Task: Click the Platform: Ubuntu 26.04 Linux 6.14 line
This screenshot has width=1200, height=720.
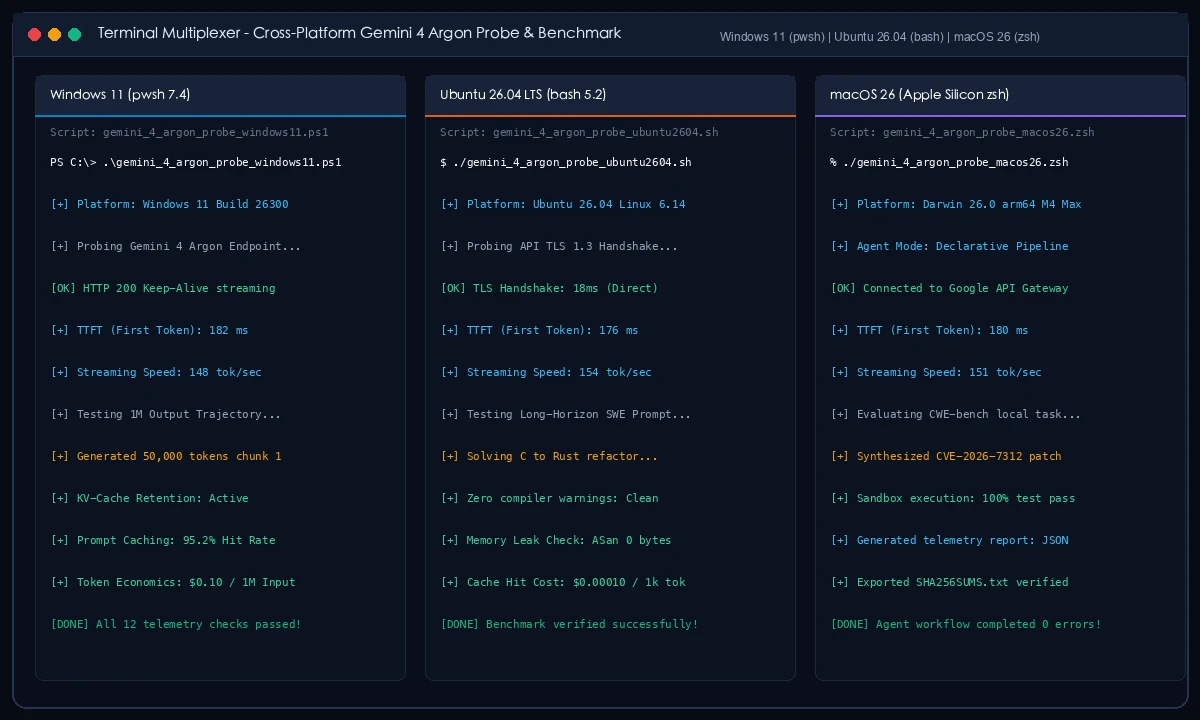Action: point(563,204)
